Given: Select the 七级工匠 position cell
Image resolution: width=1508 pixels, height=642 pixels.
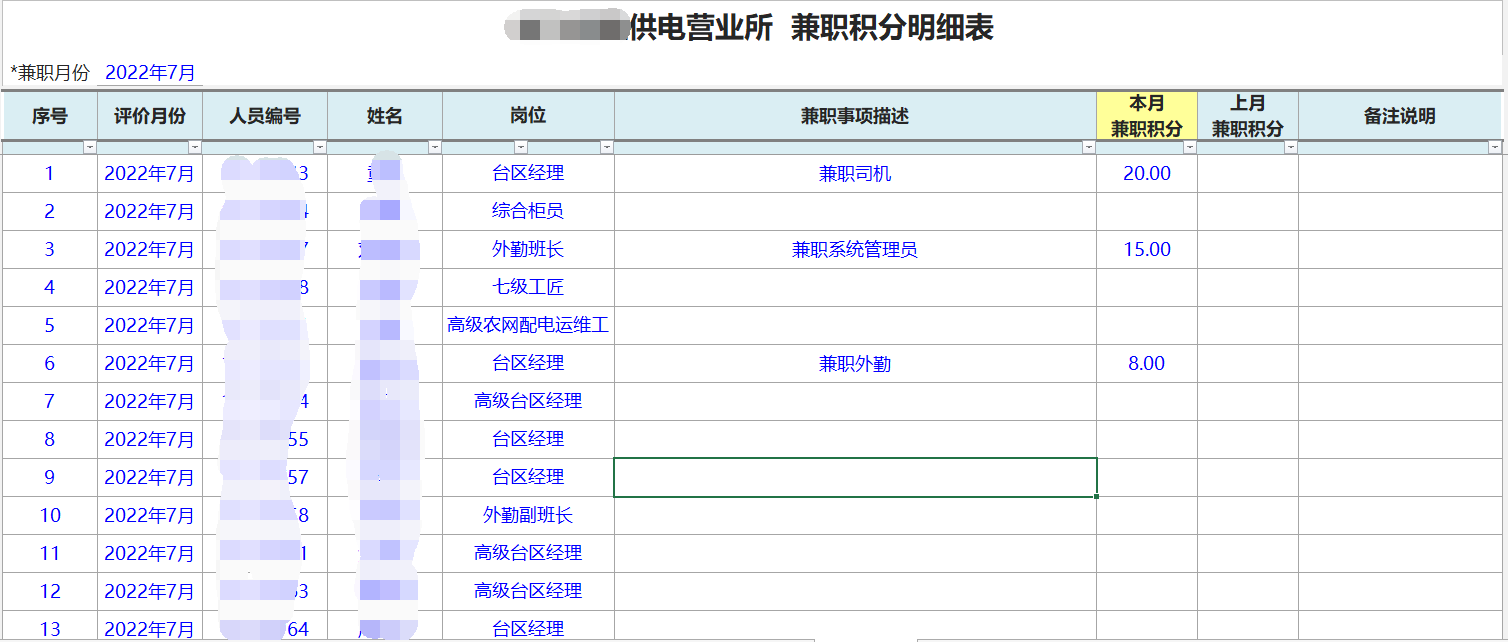Looking at the screenshot, I should tap(528, 288).
